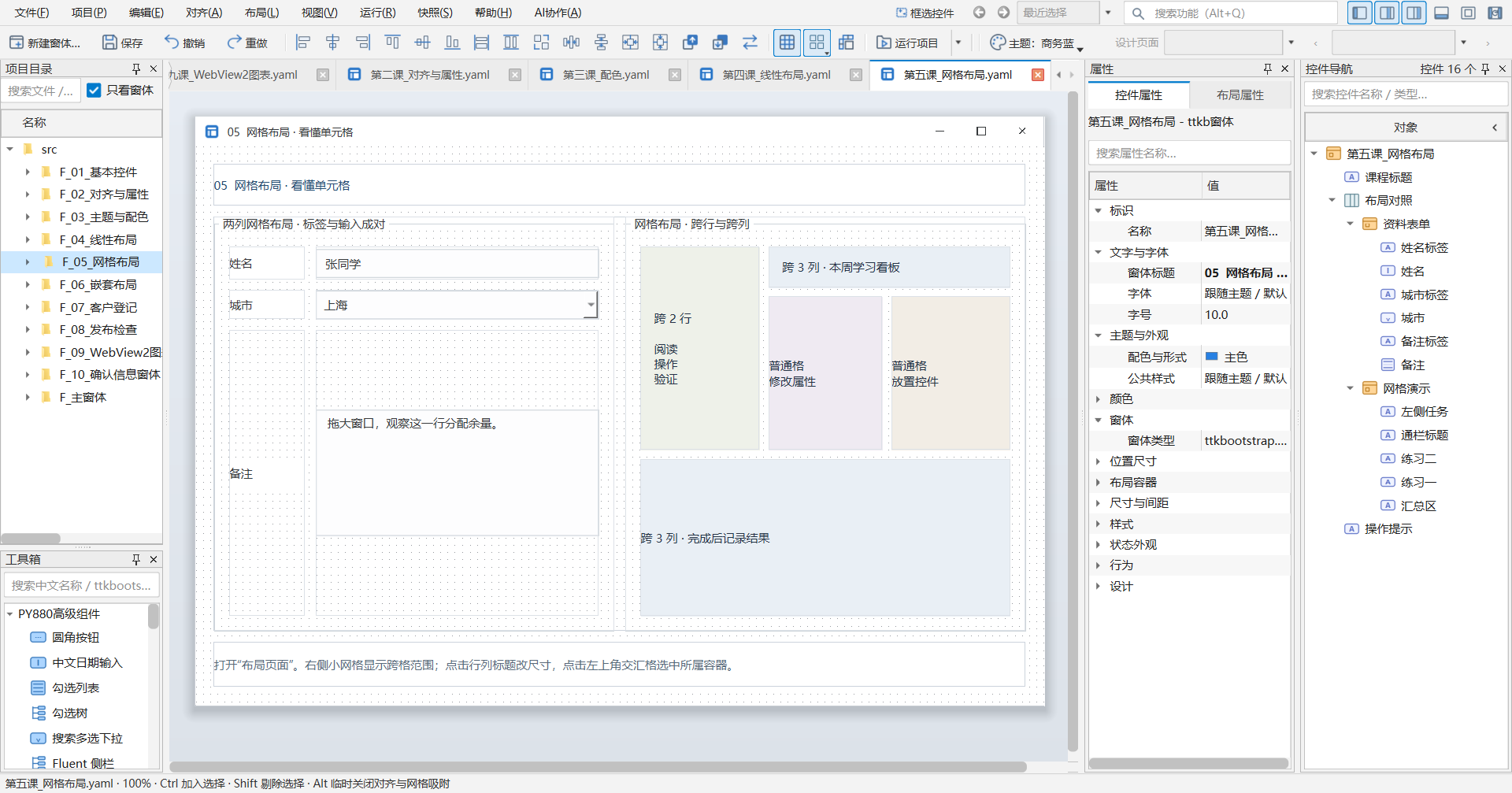Screen dimensions: 1512x793
Task: Toggle the grid display button
Action: (787, 43)
